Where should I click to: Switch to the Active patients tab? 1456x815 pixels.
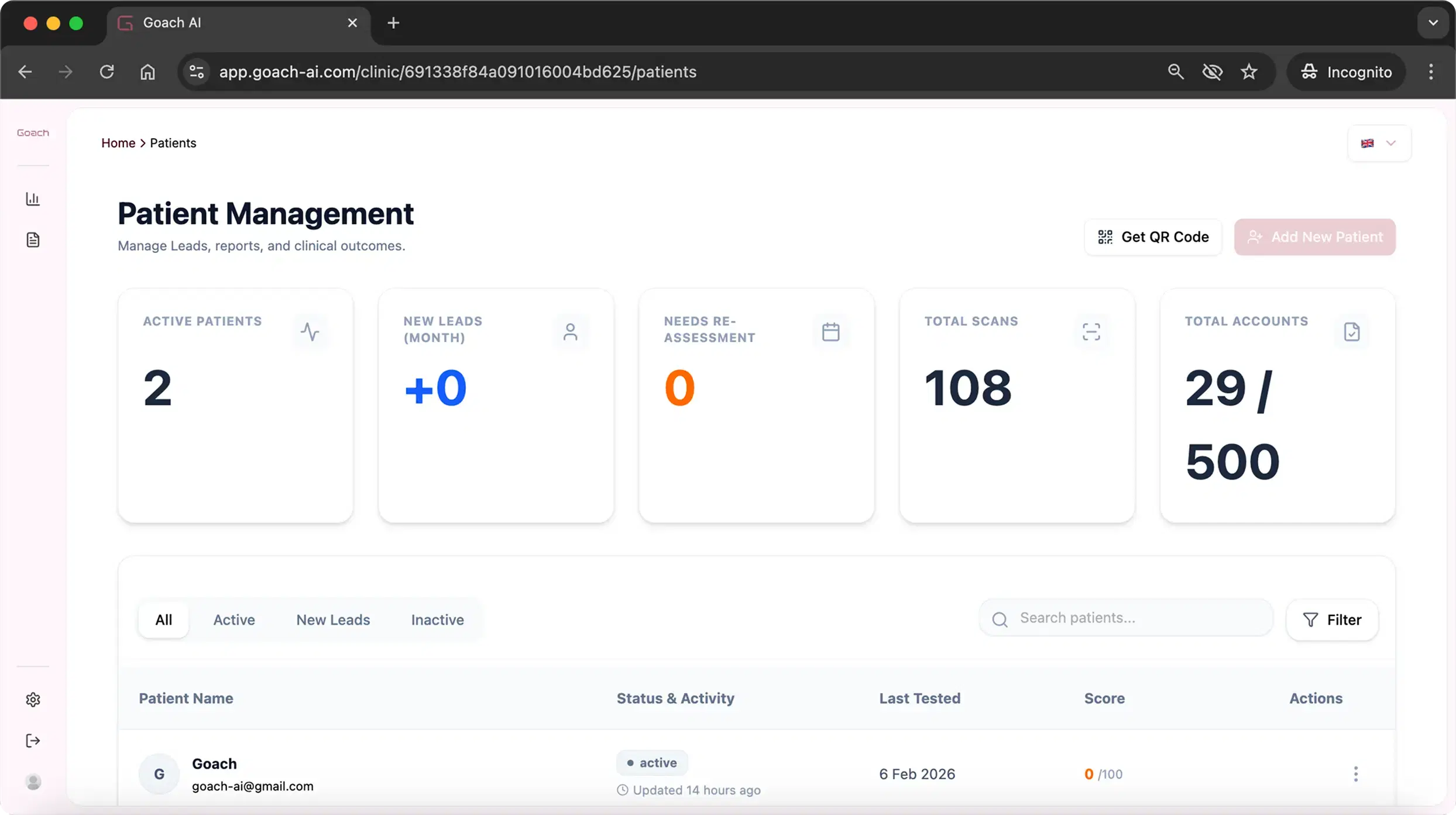(234, 619)
